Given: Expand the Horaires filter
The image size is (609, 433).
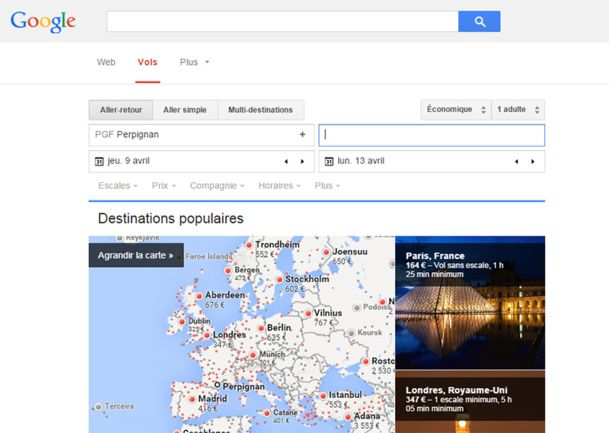Looking at the screenshot, I should tap(279, 186).
